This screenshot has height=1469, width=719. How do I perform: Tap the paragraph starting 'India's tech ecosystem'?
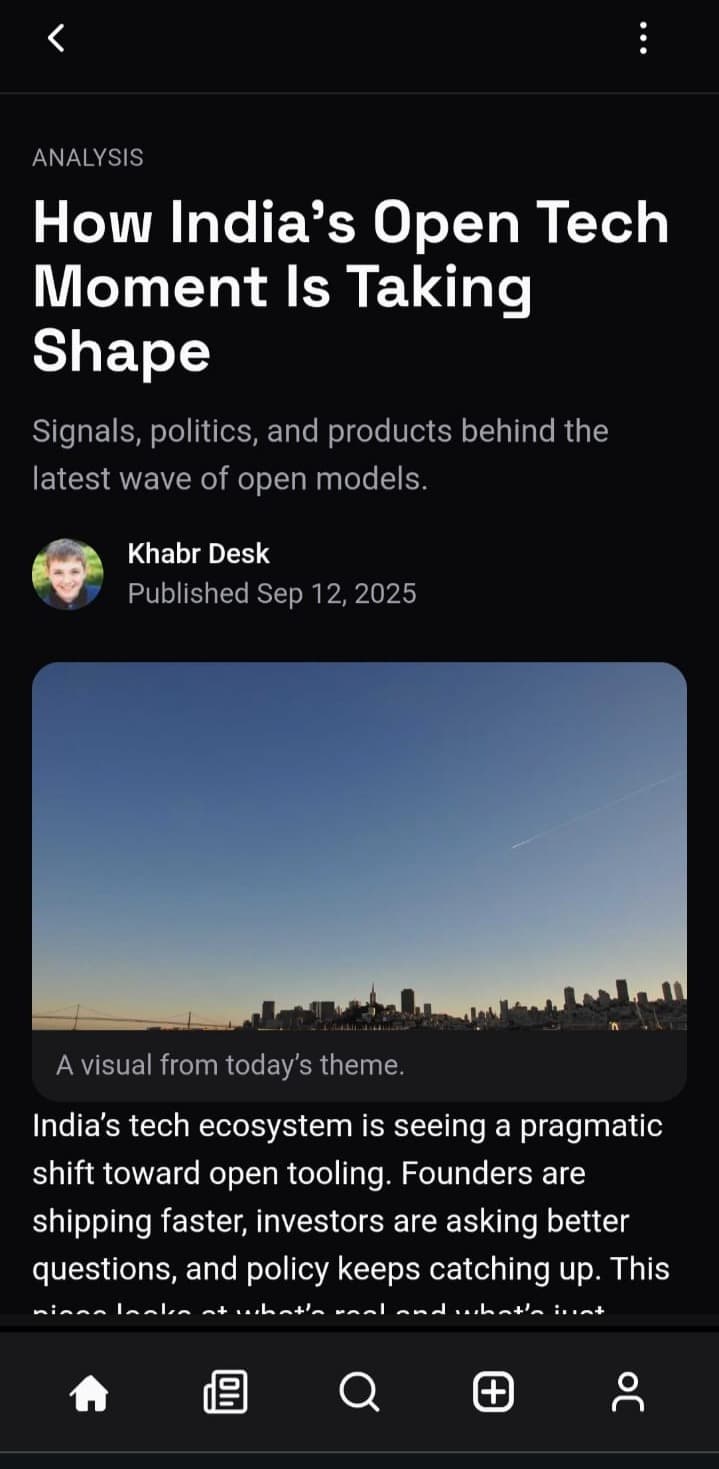coord(351,1208)
